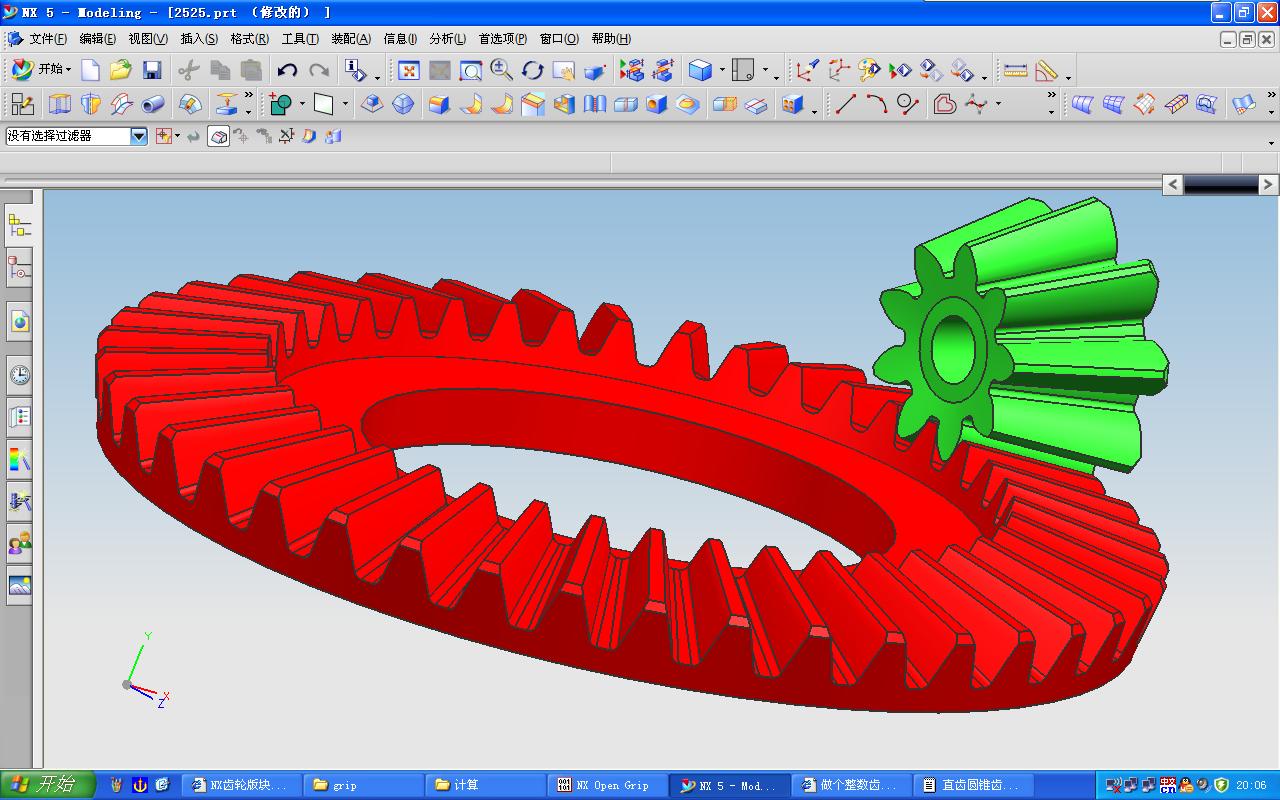Expand the Measure toolbar options arrow

click(1068, 76)
